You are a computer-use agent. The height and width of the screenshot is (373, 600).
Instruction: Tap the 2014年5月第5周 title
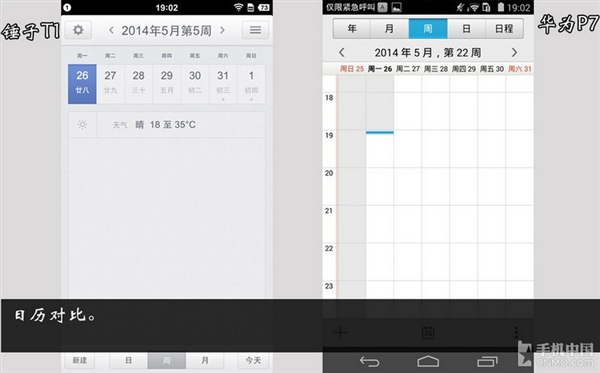166,31
